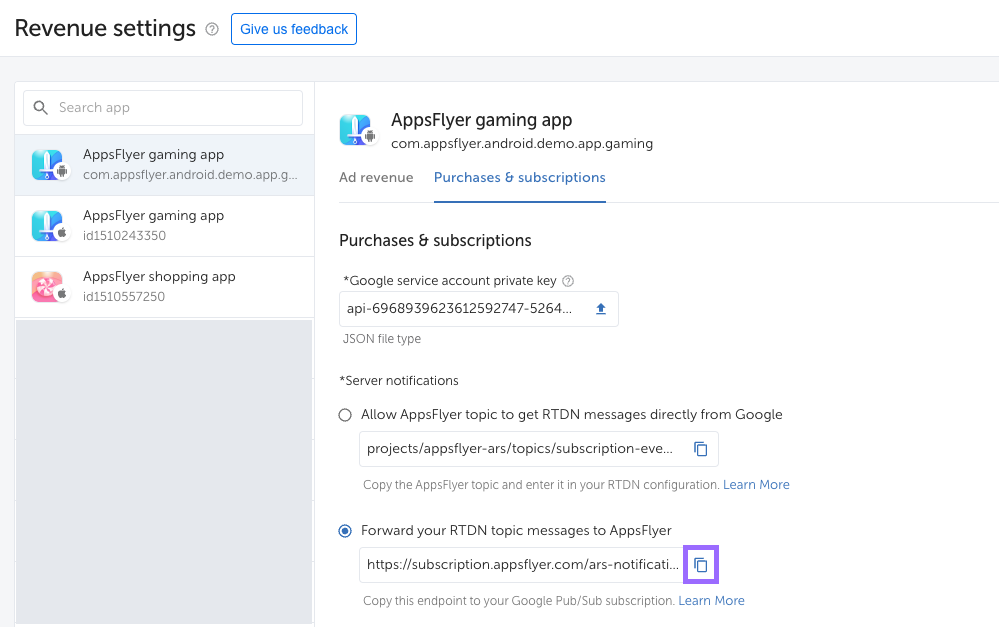Click the help icon beside Google service account key

(568, 281)
